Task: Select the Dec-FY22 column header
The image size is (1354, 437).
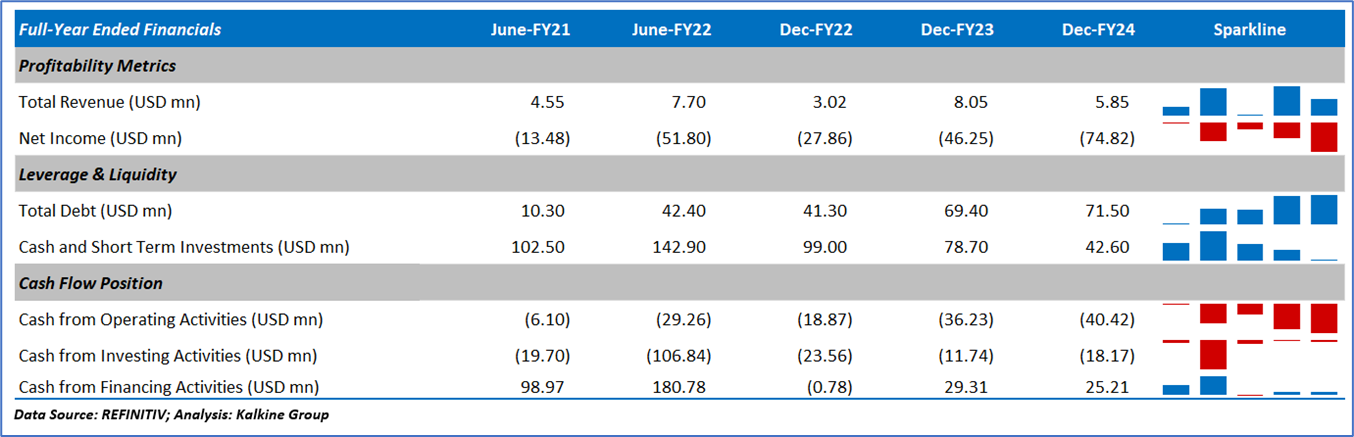Action: point(816,30)
